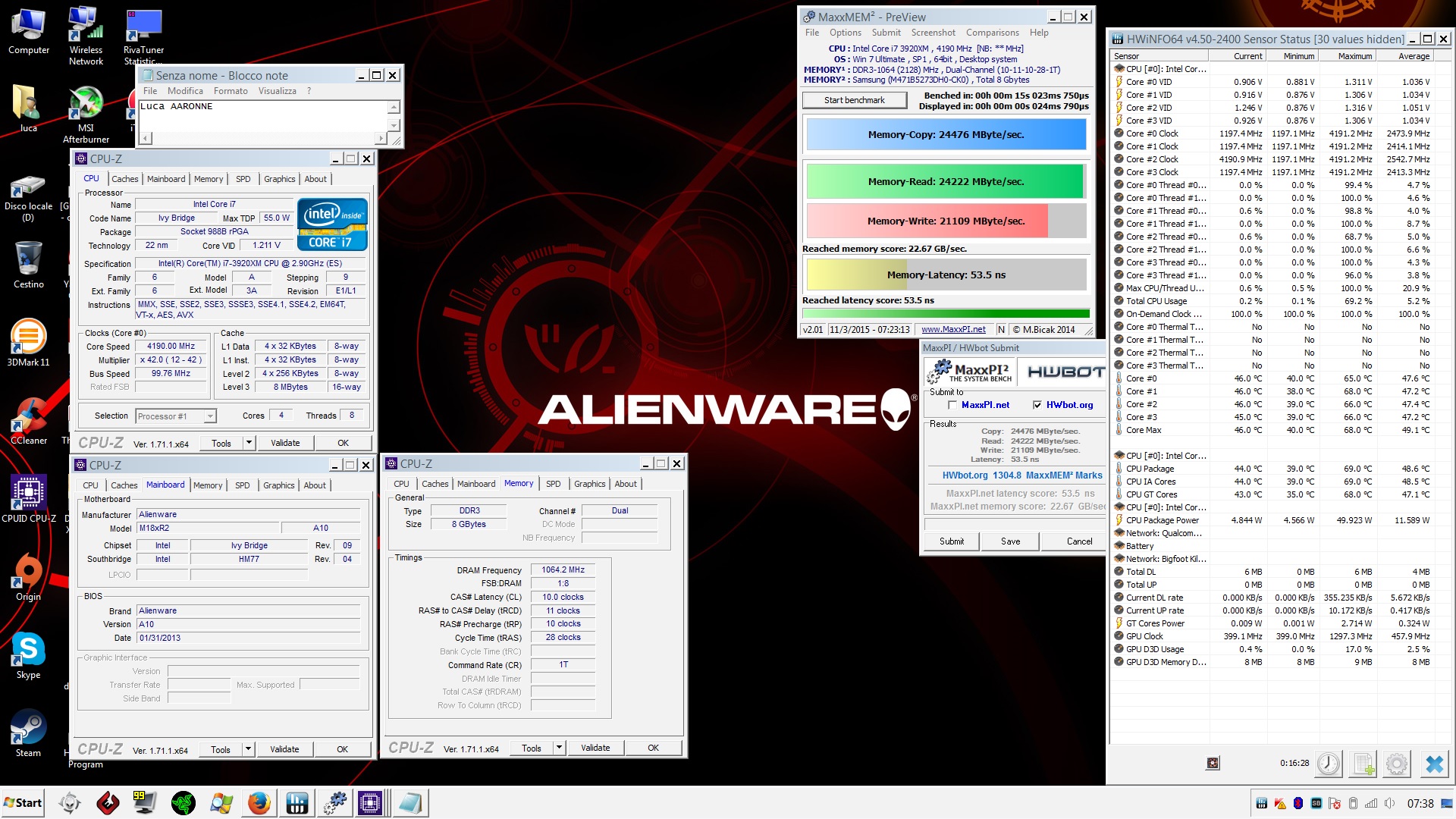Switch to SPD tab in CPU-Z Memory window
This screenshot has width=1456, height=819.
(x=554, y=484)
